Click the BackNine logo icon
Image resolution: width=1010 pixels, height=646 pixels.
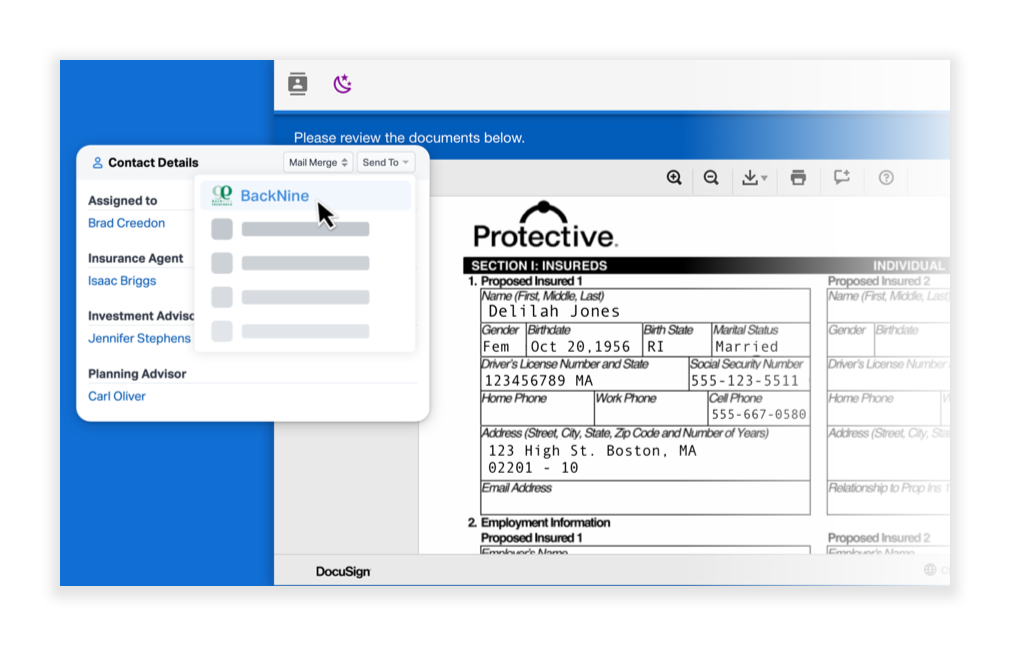pos(222,195)
